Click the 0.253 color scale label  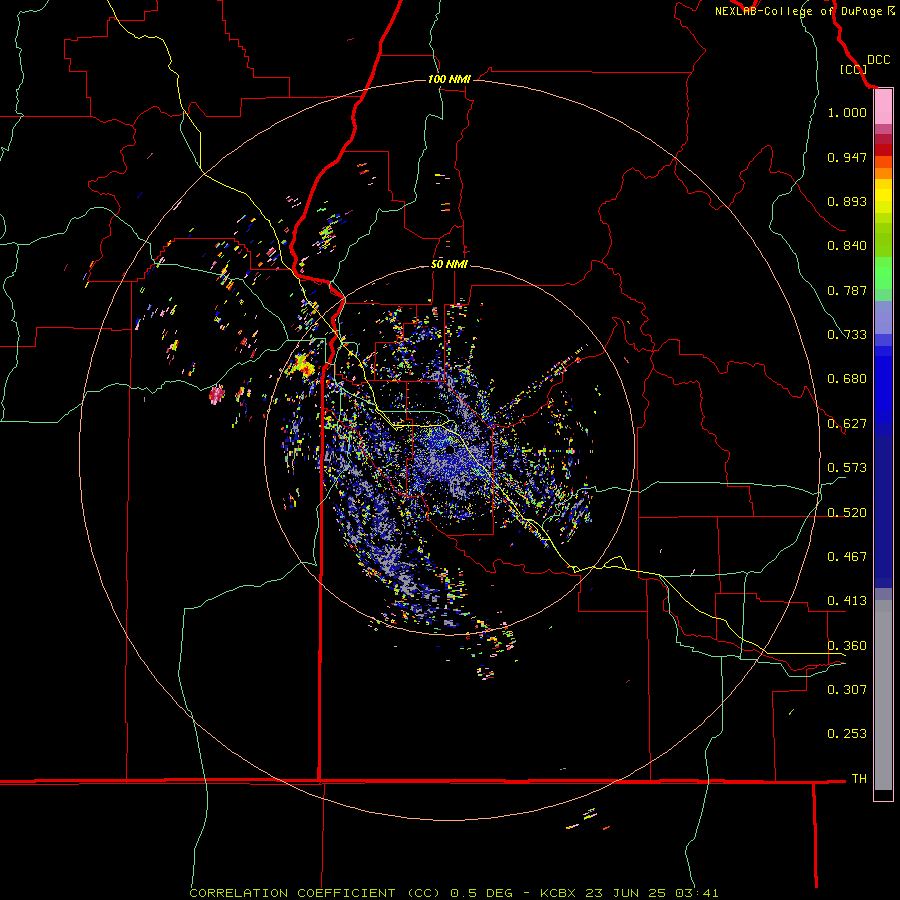point(847,734)
